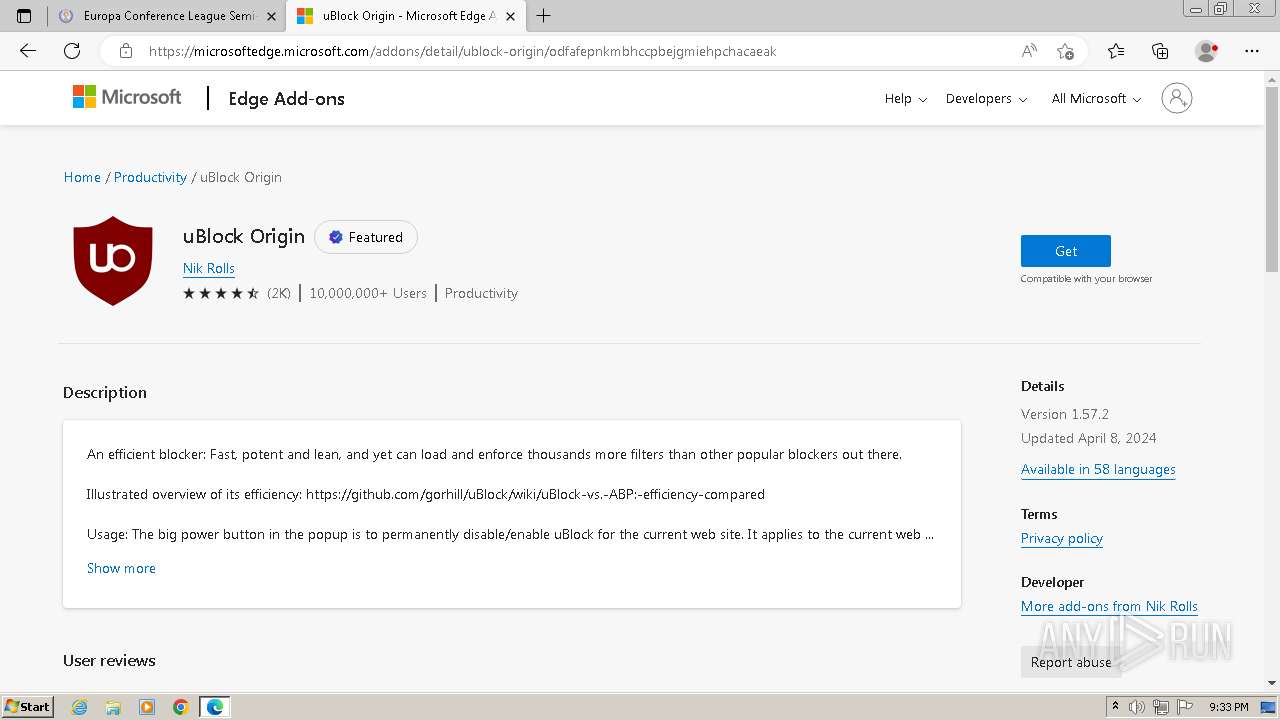Click the Updated April 8, 2024 text
Image resolution: width=1280 pixels, height=720 pixels.
tap(1089, 438)
